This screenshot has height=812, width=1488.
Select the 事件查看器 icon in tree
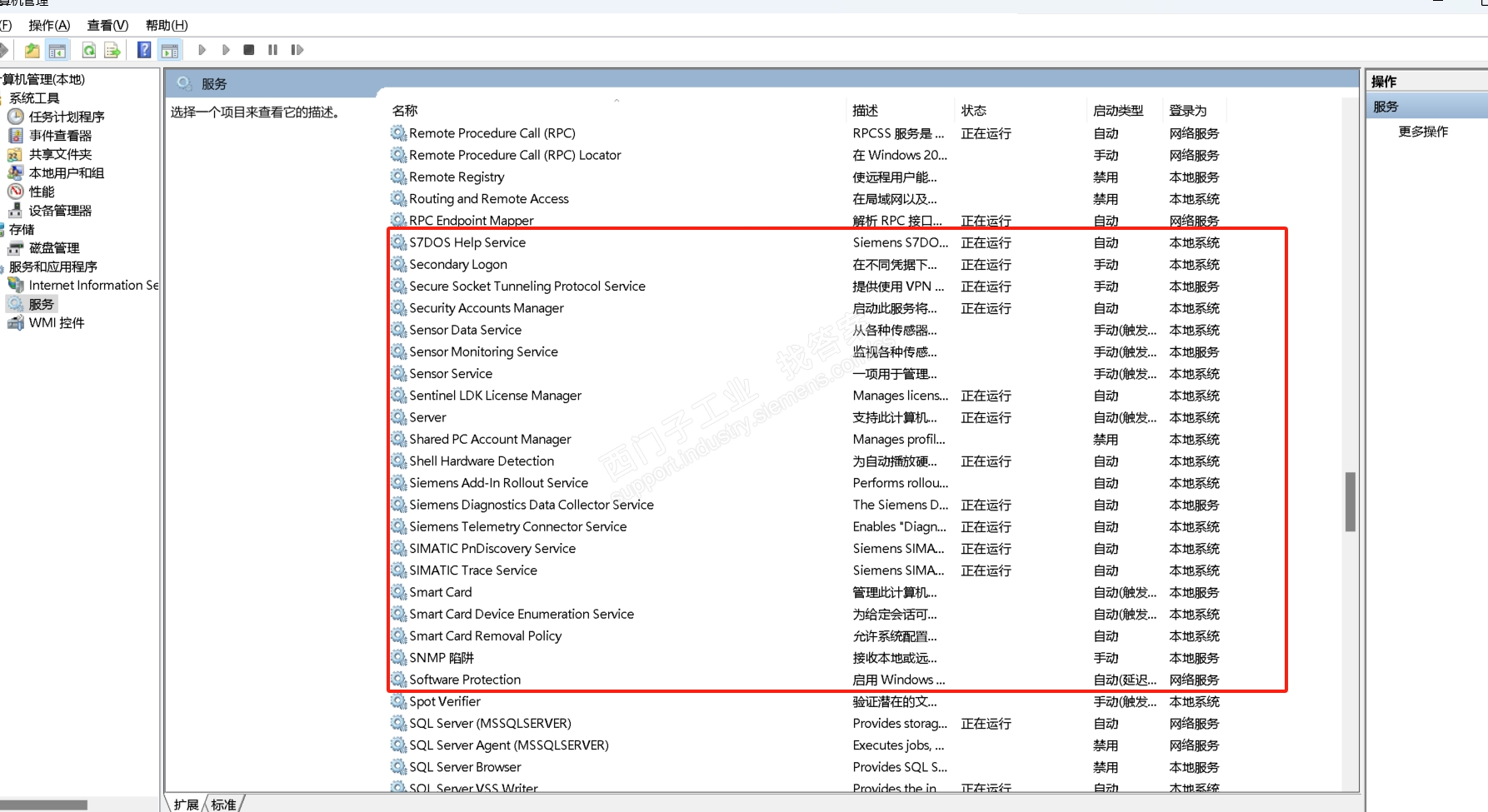point(16,135)
